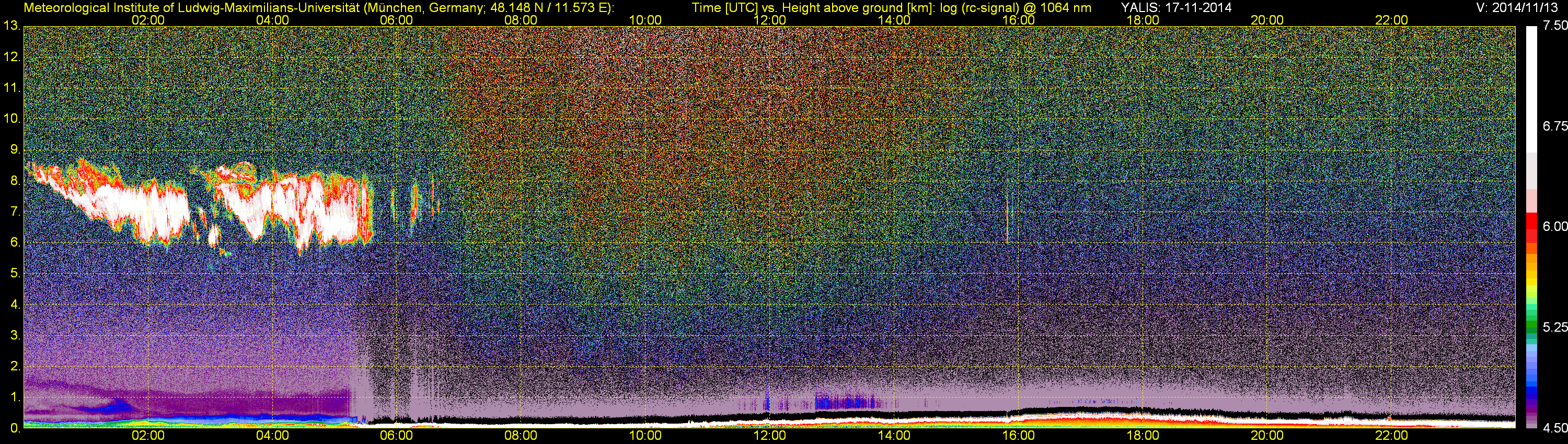Pick the 1 km label on the height axis

tap(15, 397)
